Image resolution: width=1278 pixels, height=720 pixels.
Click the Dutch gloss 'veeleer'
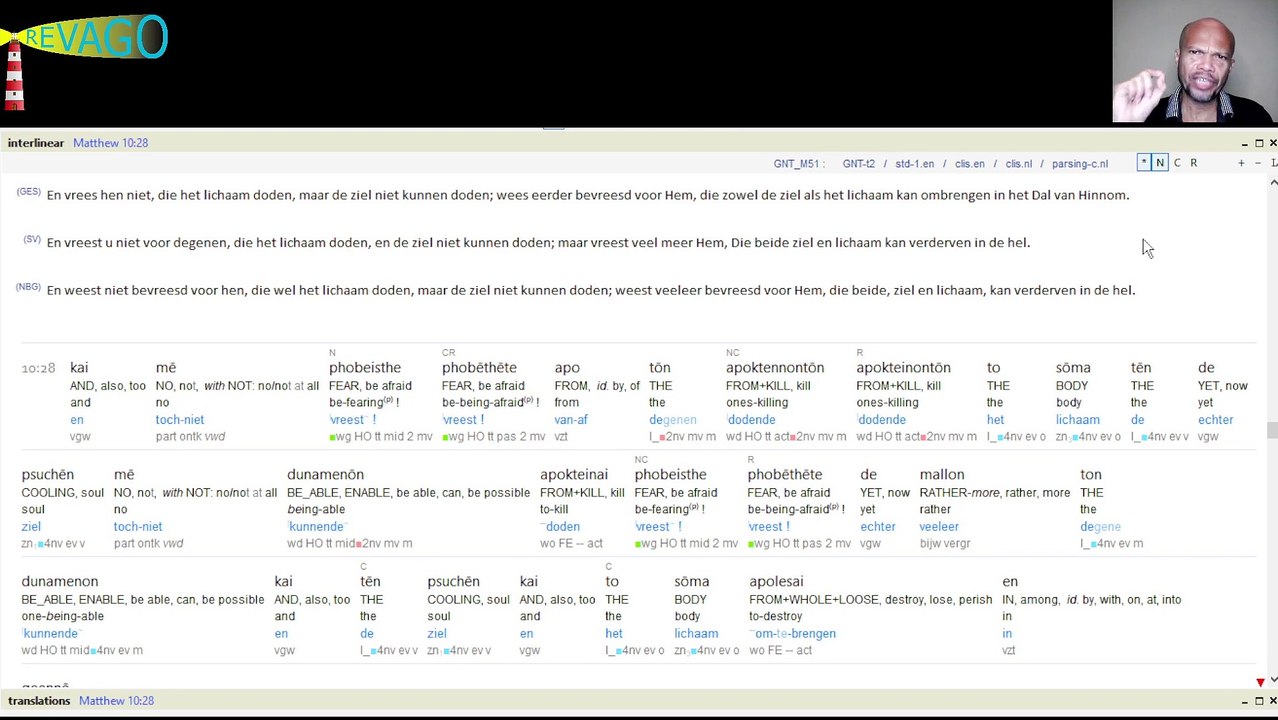(939, 527)
